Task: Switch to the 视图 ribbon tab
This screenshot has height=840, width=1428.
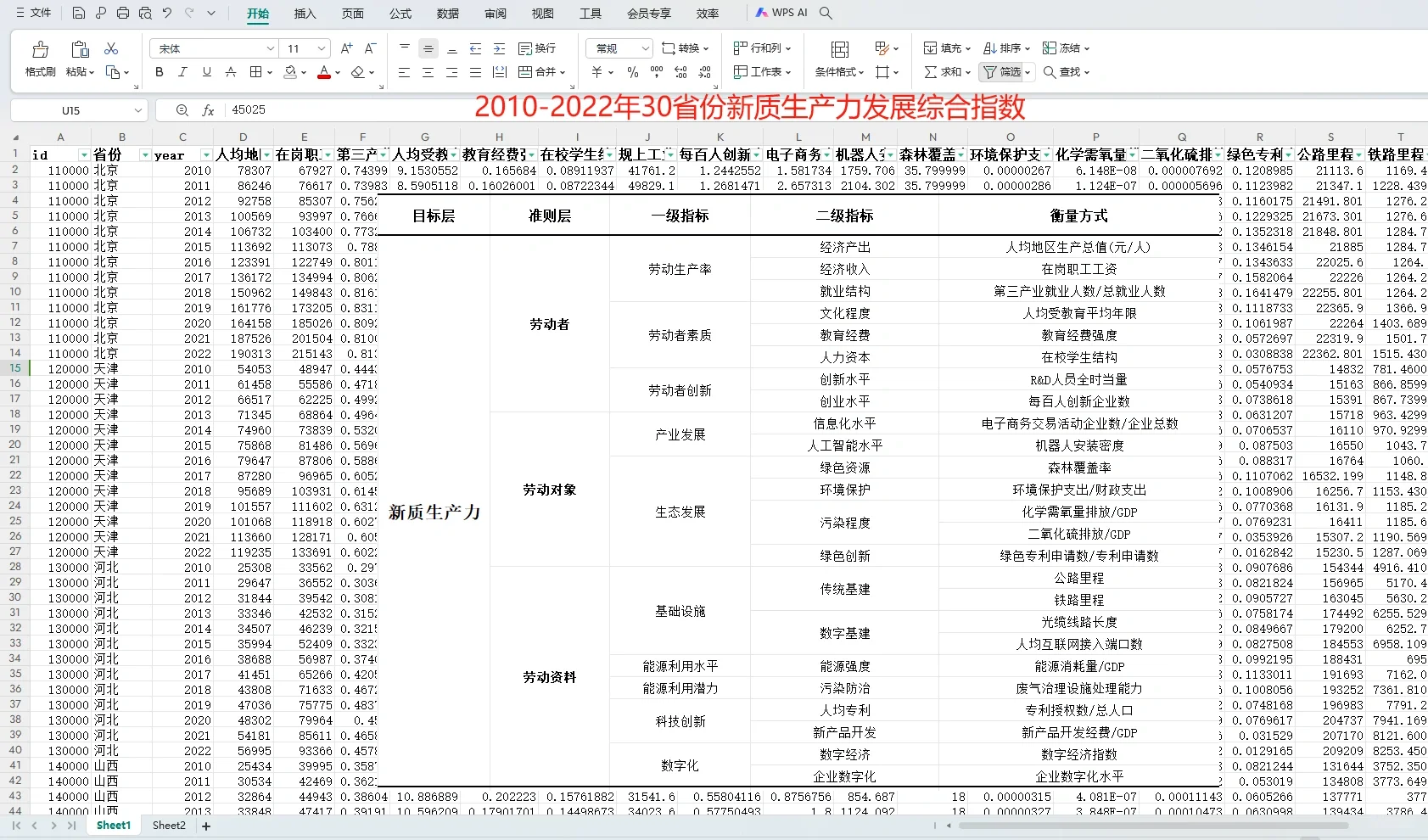Action: coord(543,14)
